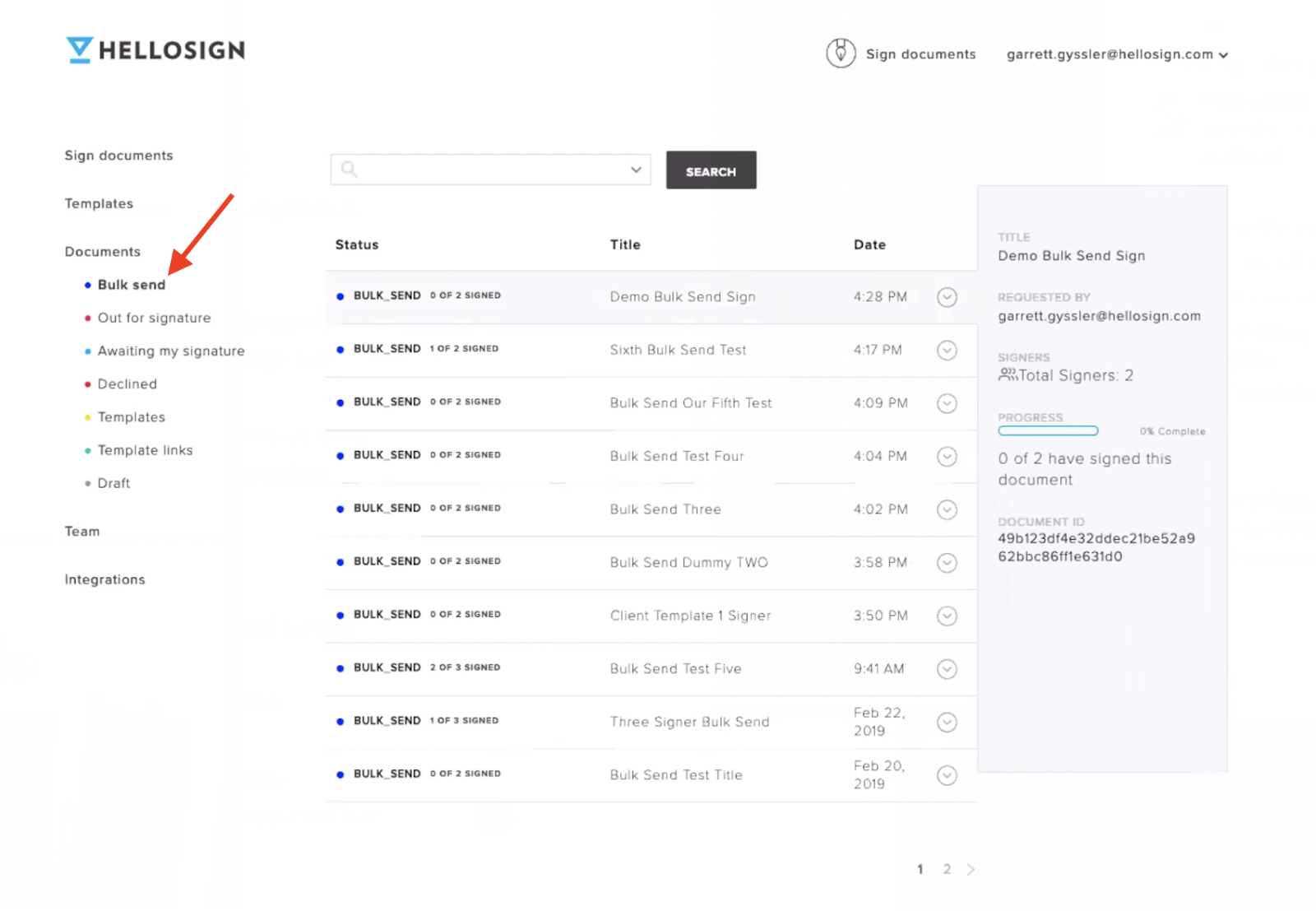This screenshot has height=911, width=1316.
Task: Select the Bulk send filter
Action: coord(132,285)
